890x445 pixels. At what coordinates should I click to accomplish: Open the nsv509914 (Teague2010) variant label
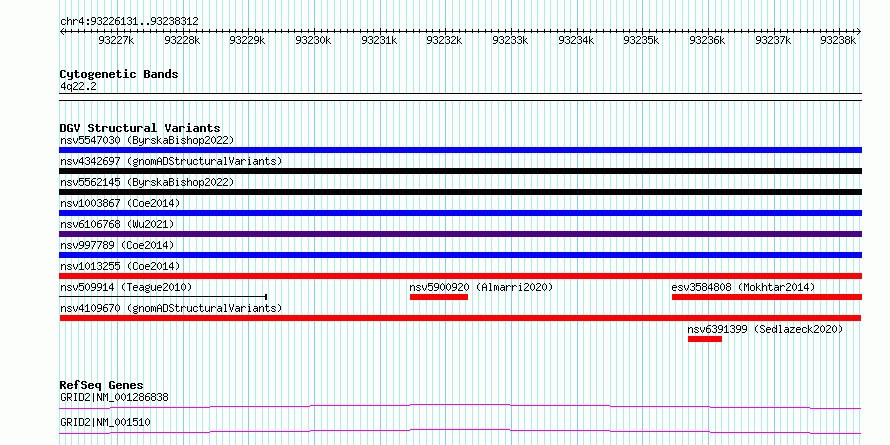pyautogui.click(x=126, y=287)
